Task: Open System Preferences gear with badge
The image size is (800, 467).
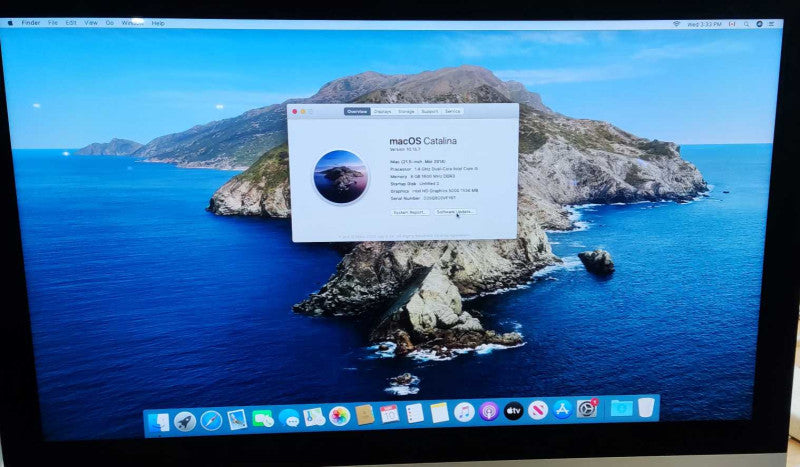Action: (587, 408)
